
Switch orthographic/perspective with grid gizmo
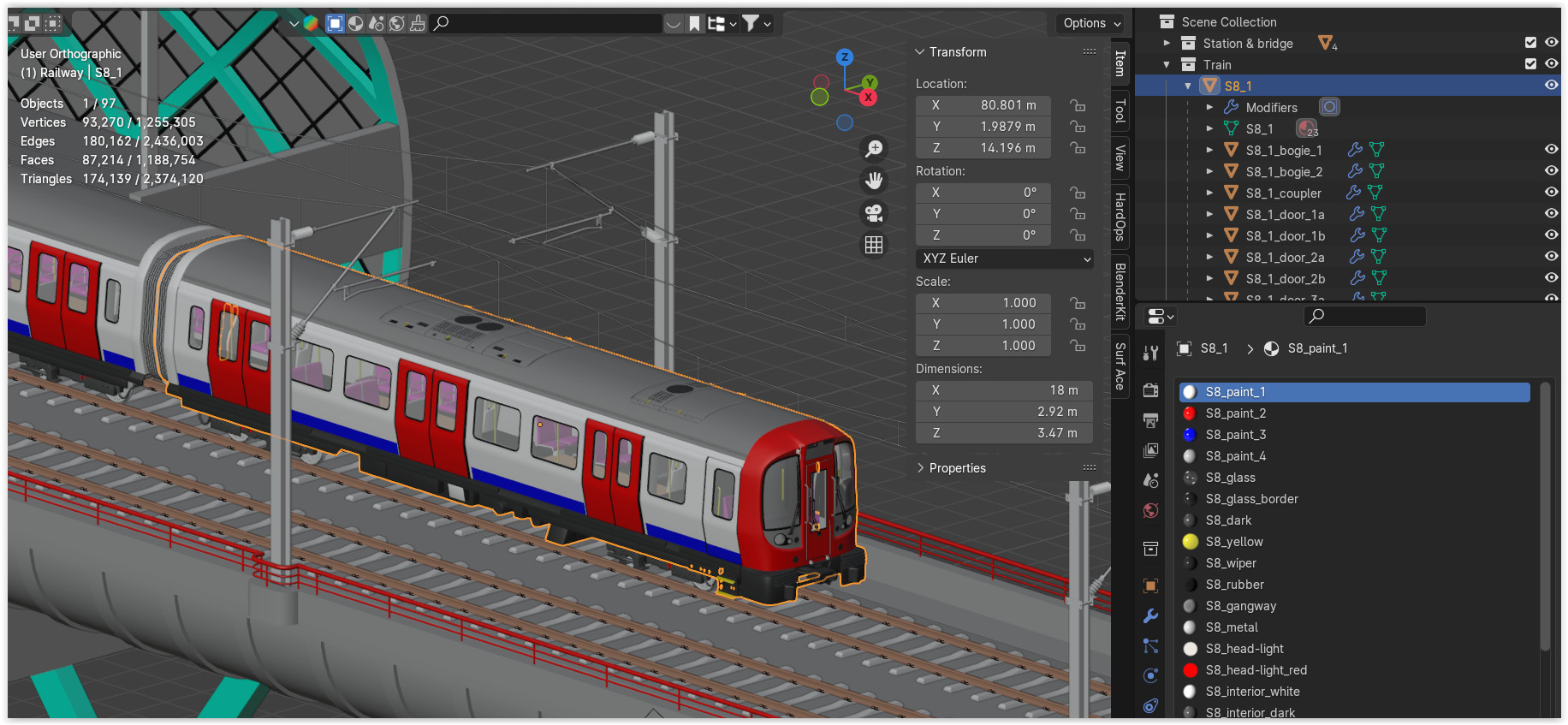pos(873,245)
